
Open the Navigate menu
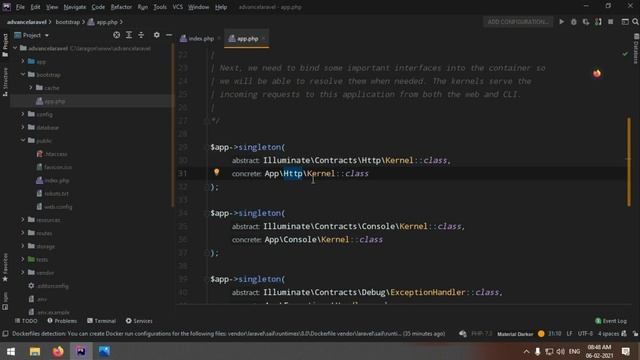coord(75,7)
